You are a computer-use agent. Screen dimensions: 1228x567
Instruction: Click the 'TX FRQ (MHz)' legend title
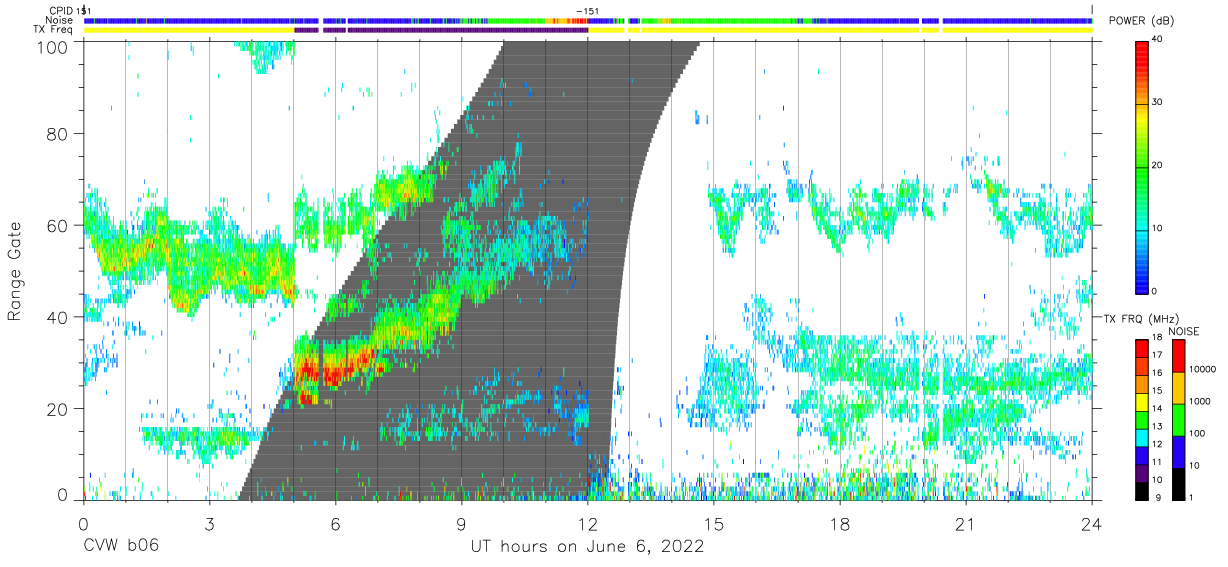[x=1141, y=318]
